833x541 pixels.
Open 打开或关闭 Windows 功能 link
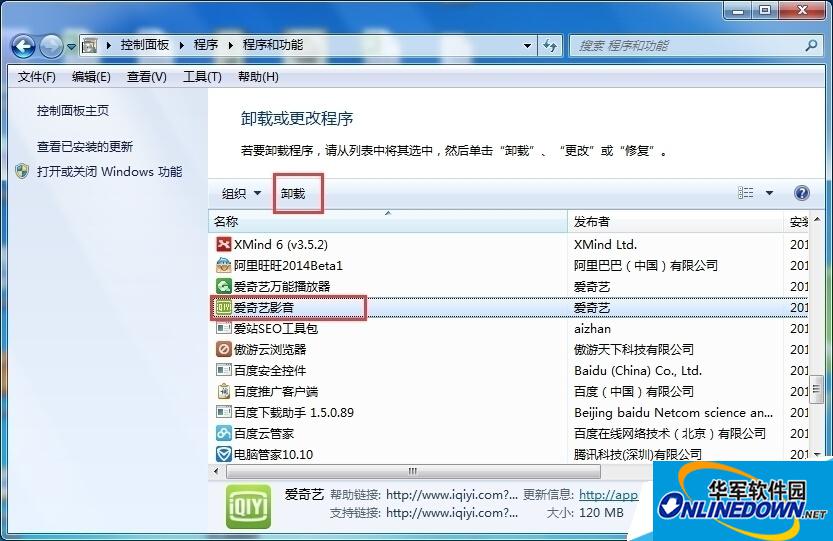[109, 171]
